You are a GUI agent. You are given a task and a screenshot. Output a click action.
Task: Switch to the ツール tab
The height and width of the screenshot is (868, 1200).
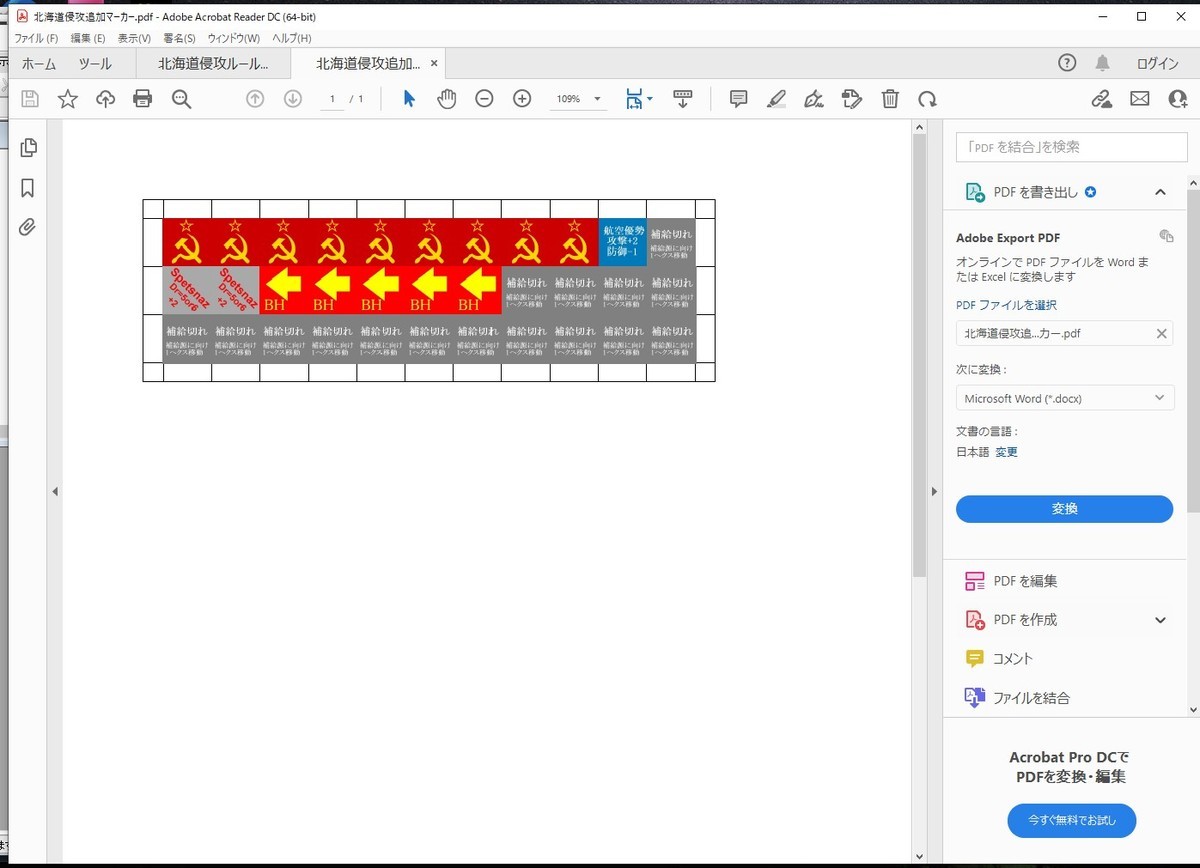coord(95,63)
